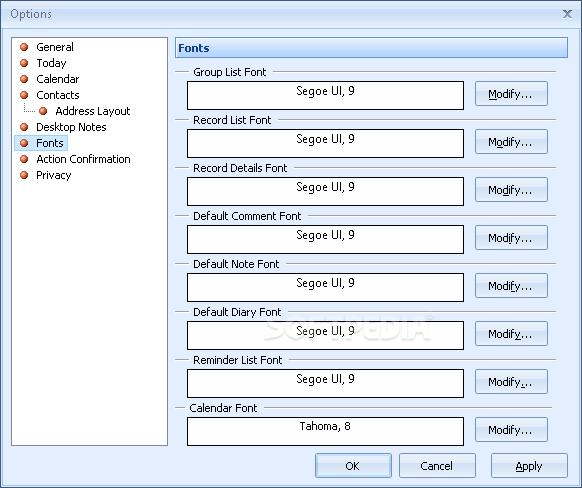
Task: Cancel the Options dialog
Action: [437, 466]
